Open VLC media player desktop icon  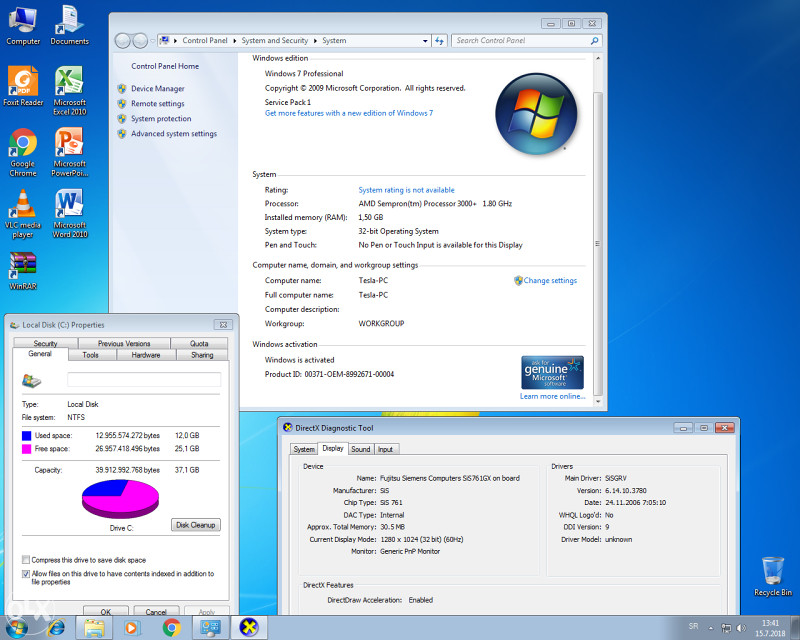23,213
